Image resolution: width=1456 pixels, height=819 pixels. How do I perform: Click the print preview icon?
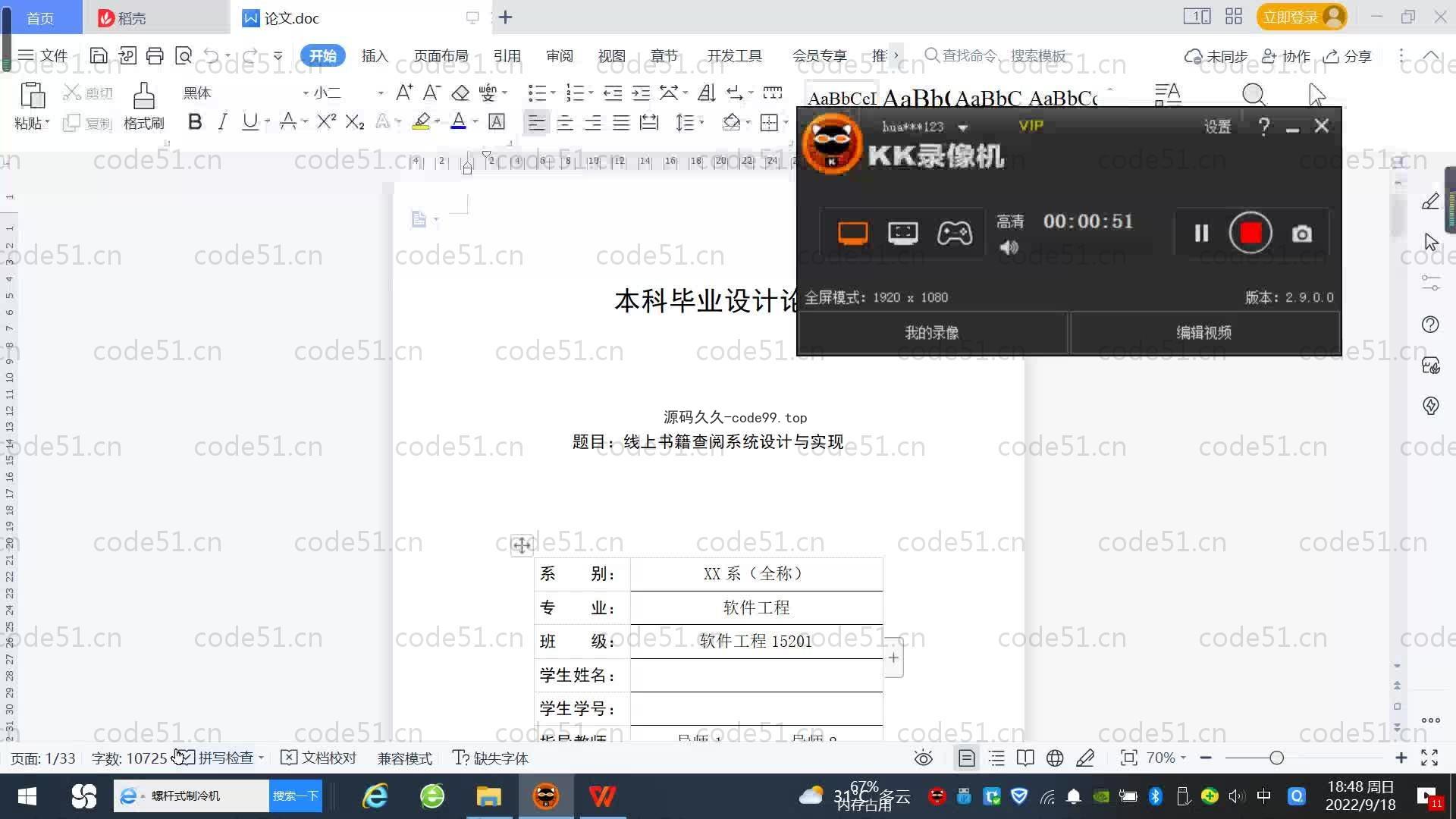click(183, 55)
